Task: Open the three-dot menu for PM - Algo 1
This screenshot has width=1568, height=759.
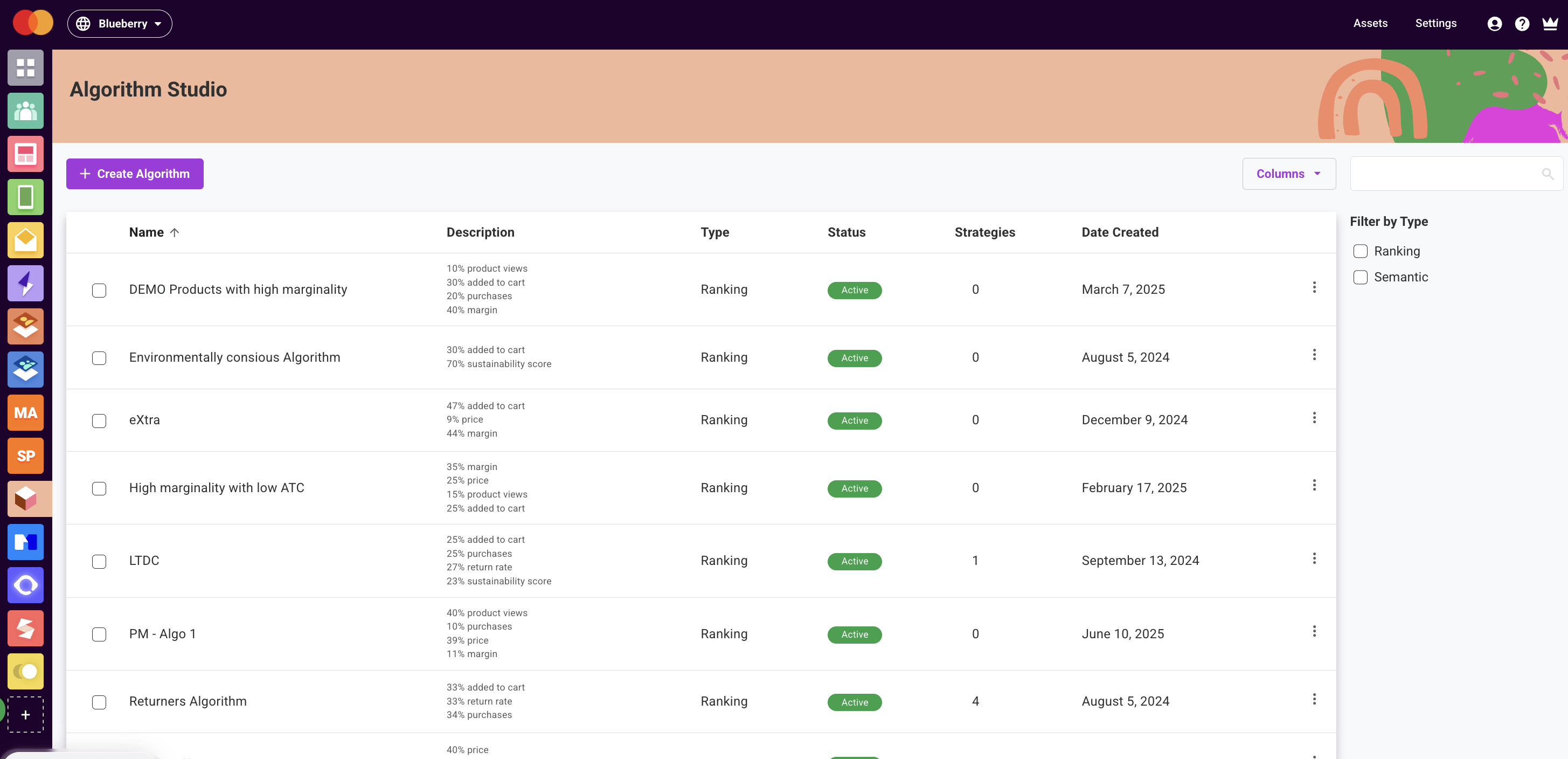Action: (x=1314, y=632)
